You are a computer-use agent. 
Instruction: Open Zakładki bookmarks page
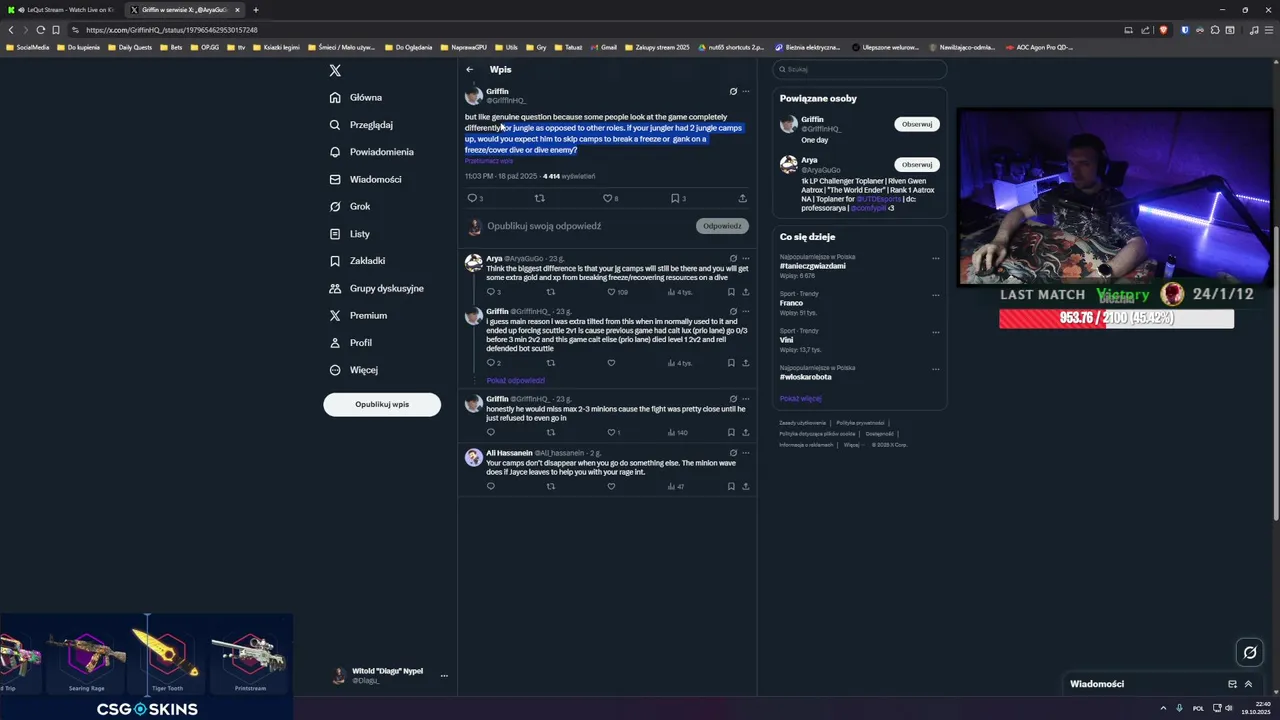tap(357, 260)
